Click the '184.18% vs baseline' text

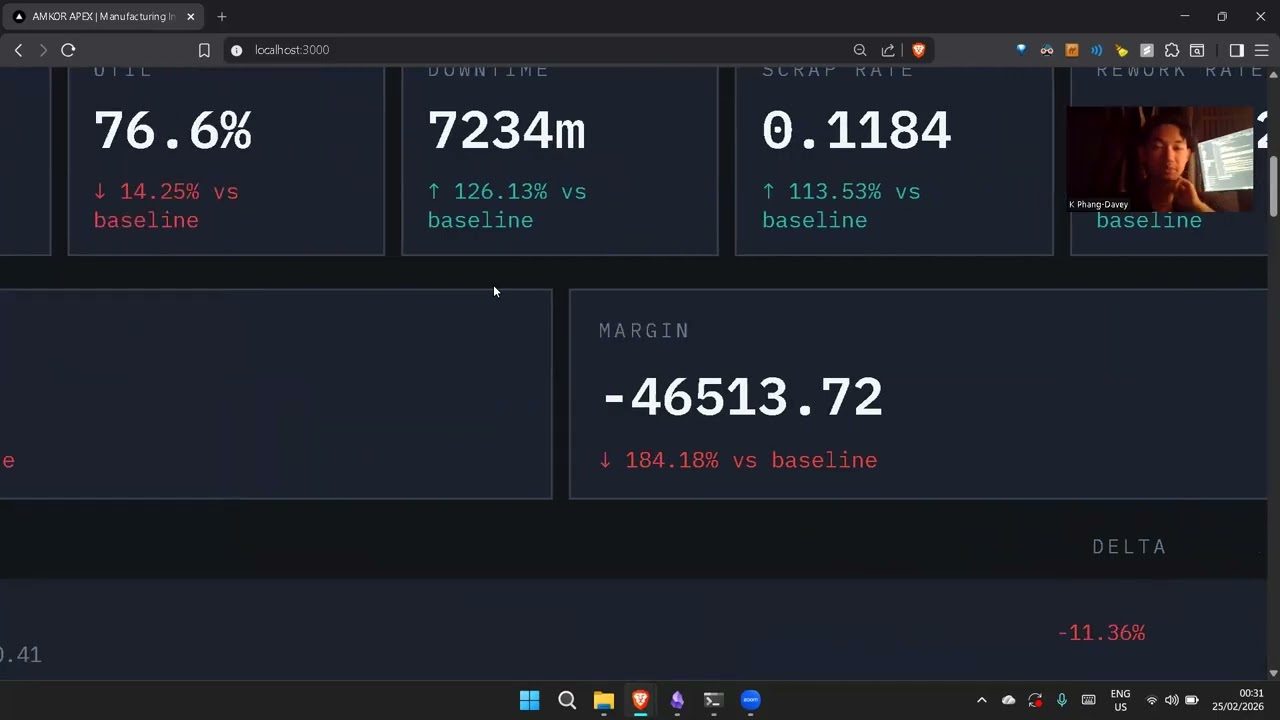click(751, 460)
